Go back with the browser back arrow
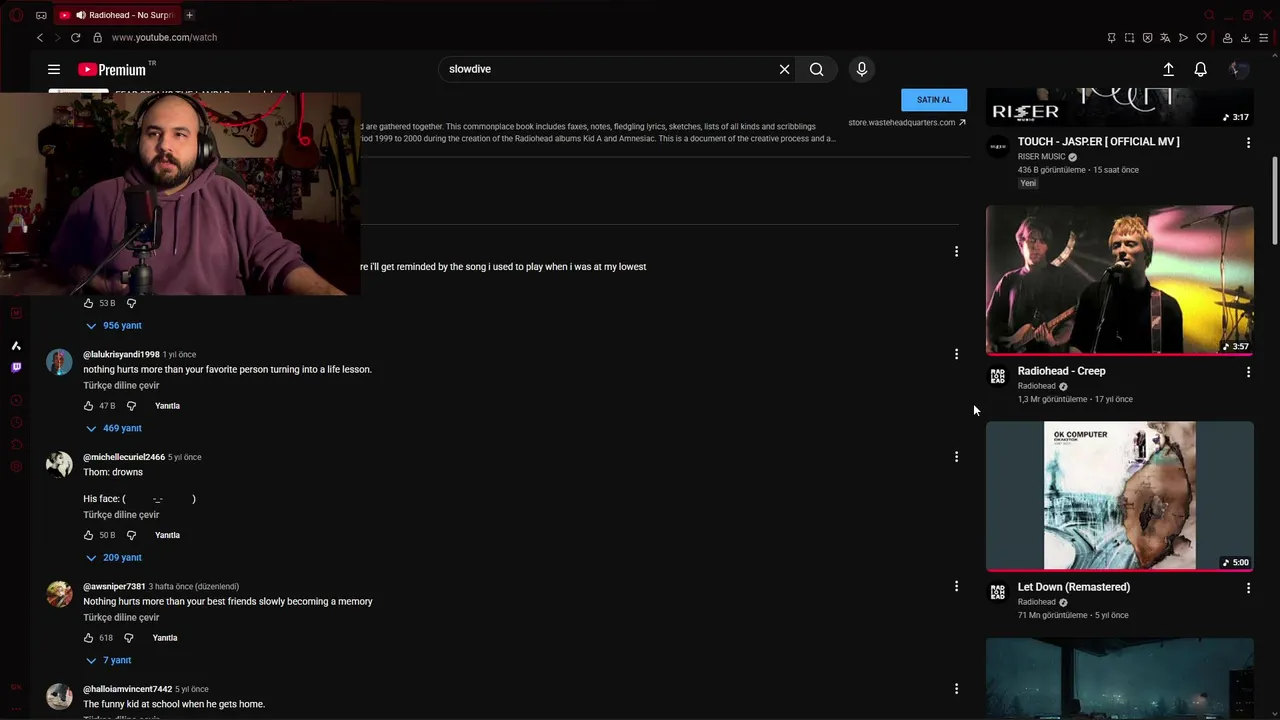 (x=40, y=37)
